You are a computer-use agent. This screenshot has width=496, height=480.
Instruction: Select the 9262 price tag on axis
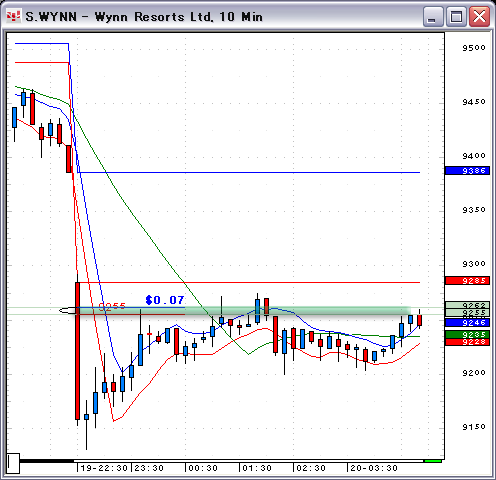(467, 305)
